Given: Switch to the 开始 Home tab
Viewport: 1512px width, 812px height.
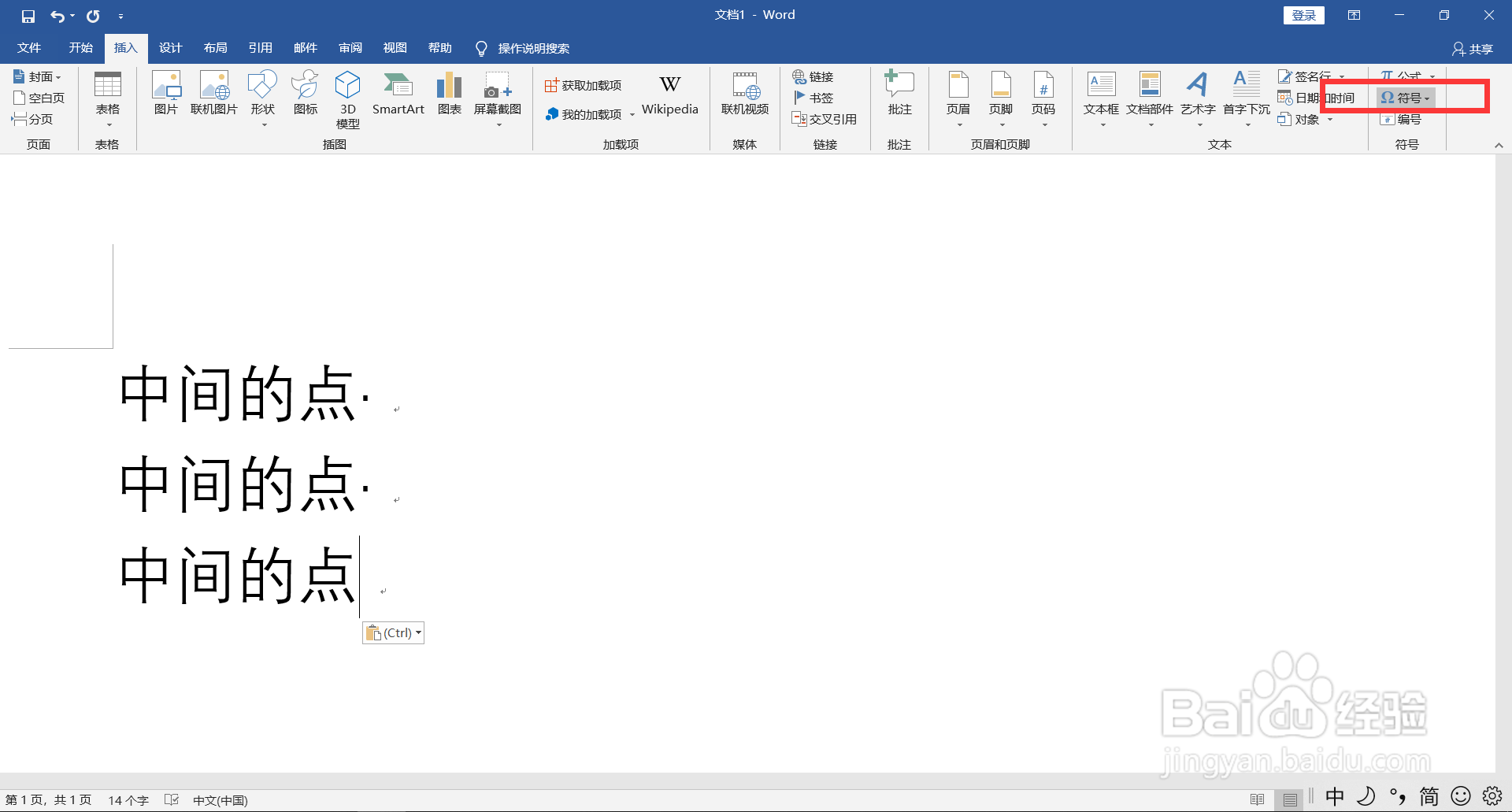Looking at the screenshot, I should (80, 48).
